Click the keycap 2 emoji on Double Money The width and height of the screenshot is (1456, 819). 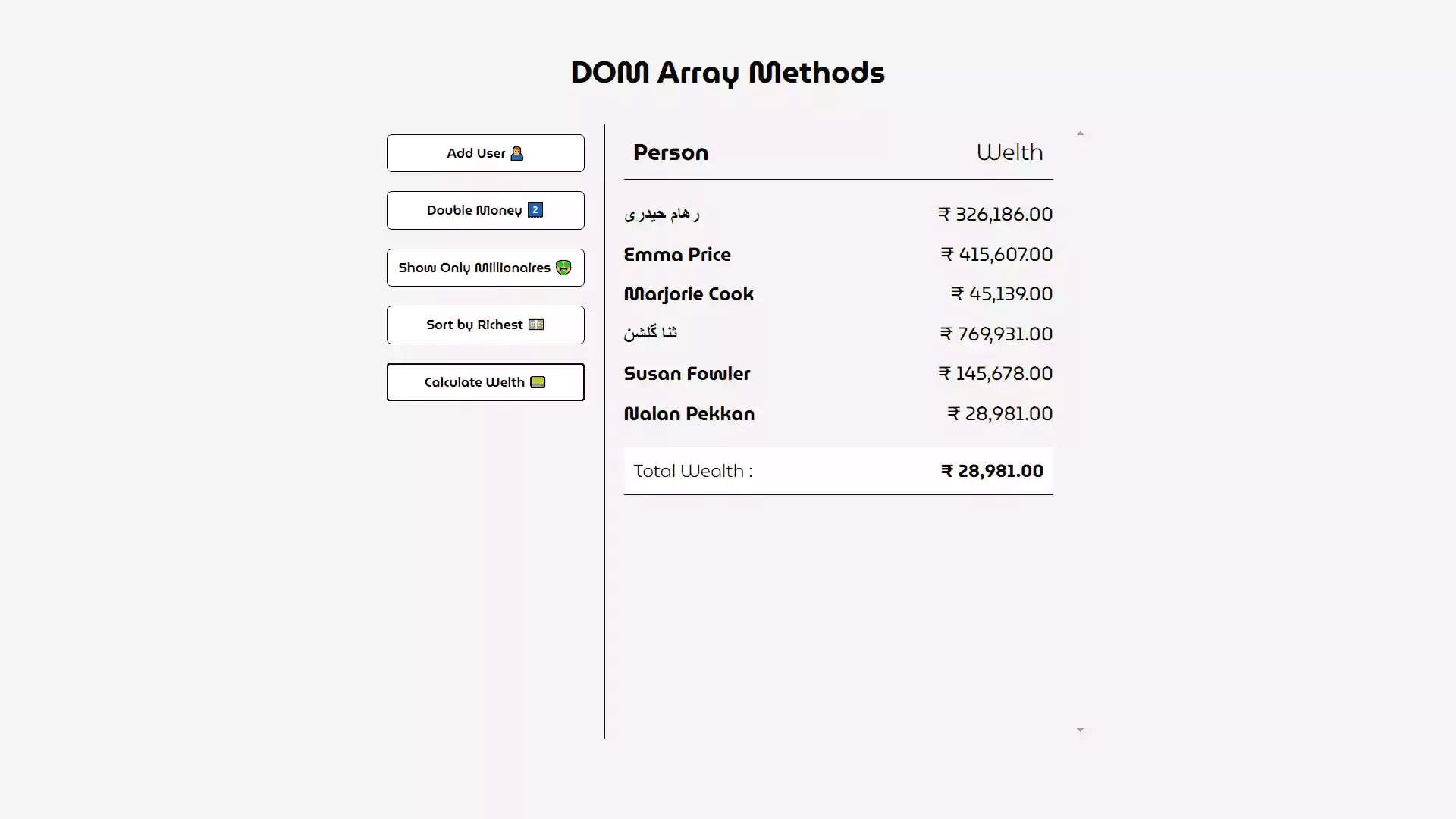(535, 210)
